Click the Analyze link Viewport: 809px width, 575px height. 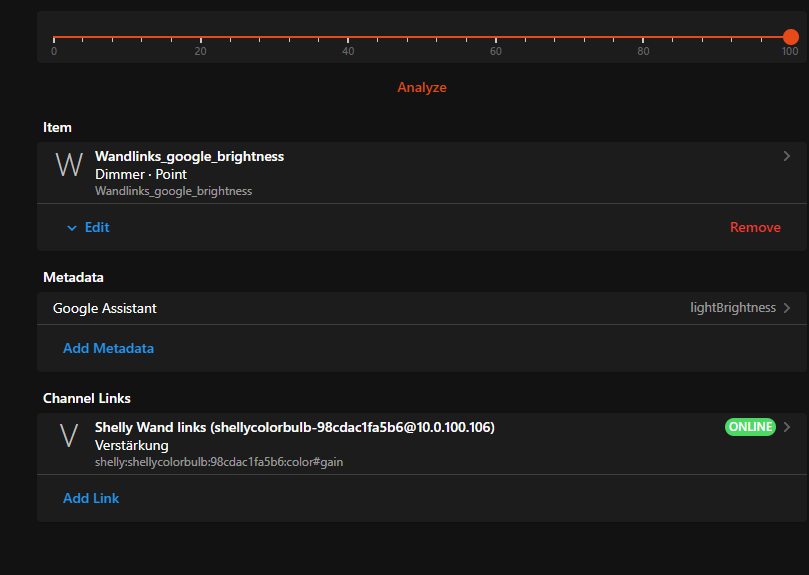[422, 87]
